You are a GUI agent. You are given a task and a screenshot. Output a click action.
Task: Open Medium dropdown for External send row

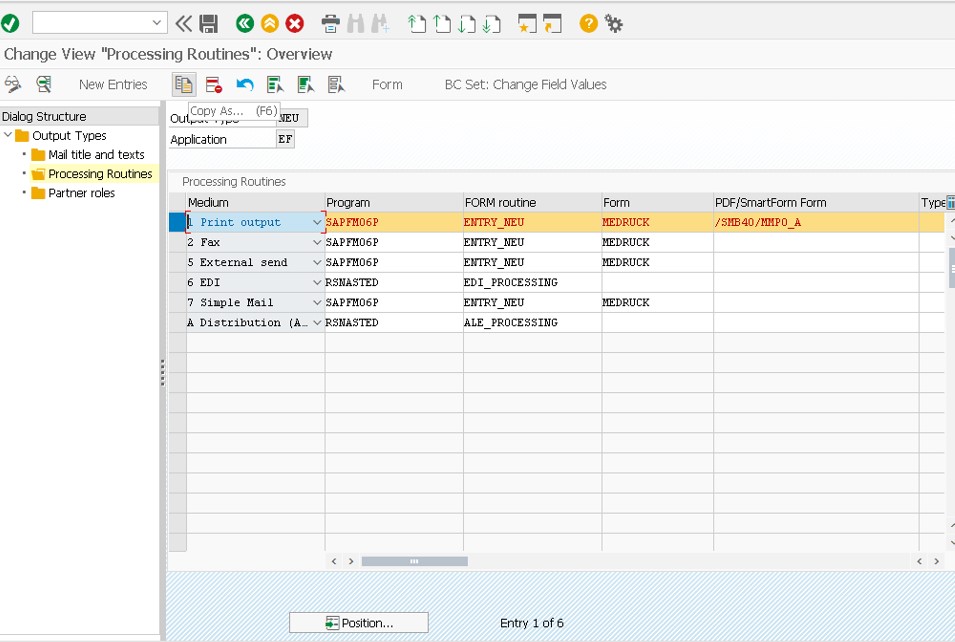(x=317, y=263)
